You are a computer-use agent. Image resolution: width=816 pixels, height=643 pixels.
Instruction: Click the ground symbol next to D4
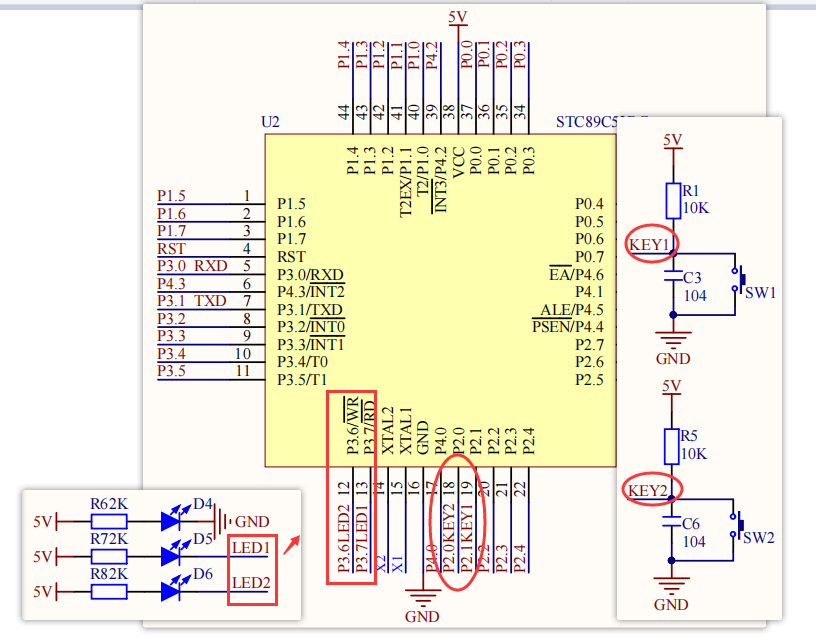coord(222,521)
